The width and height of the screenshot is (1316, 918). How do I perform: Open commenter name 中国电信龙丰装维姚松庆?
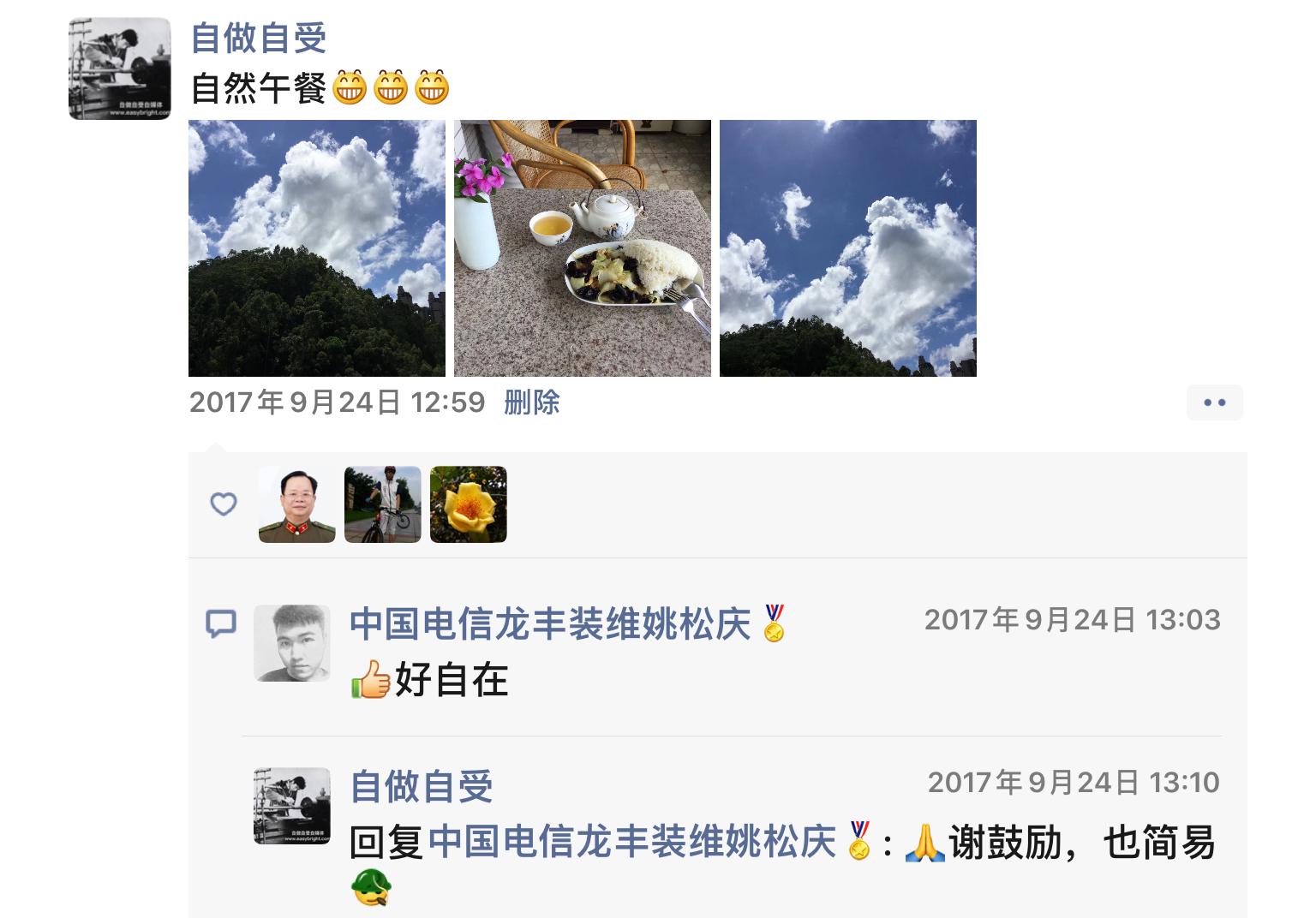550,623
